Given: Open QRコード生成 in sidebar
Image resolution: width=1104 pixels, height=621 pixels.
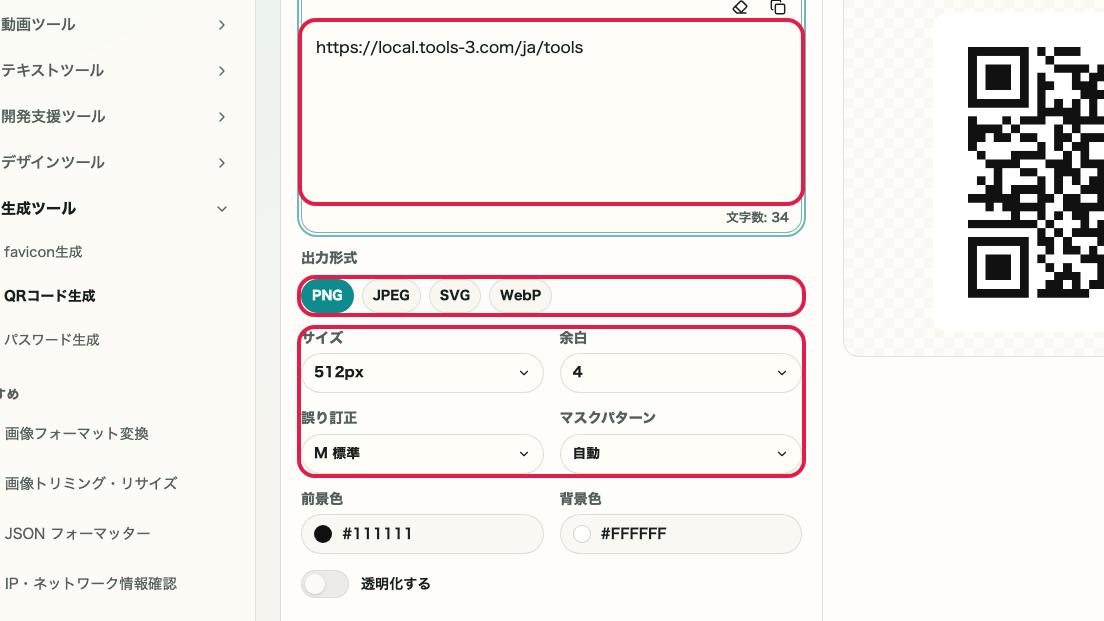Looking at the screenshot, I should 49,296.
